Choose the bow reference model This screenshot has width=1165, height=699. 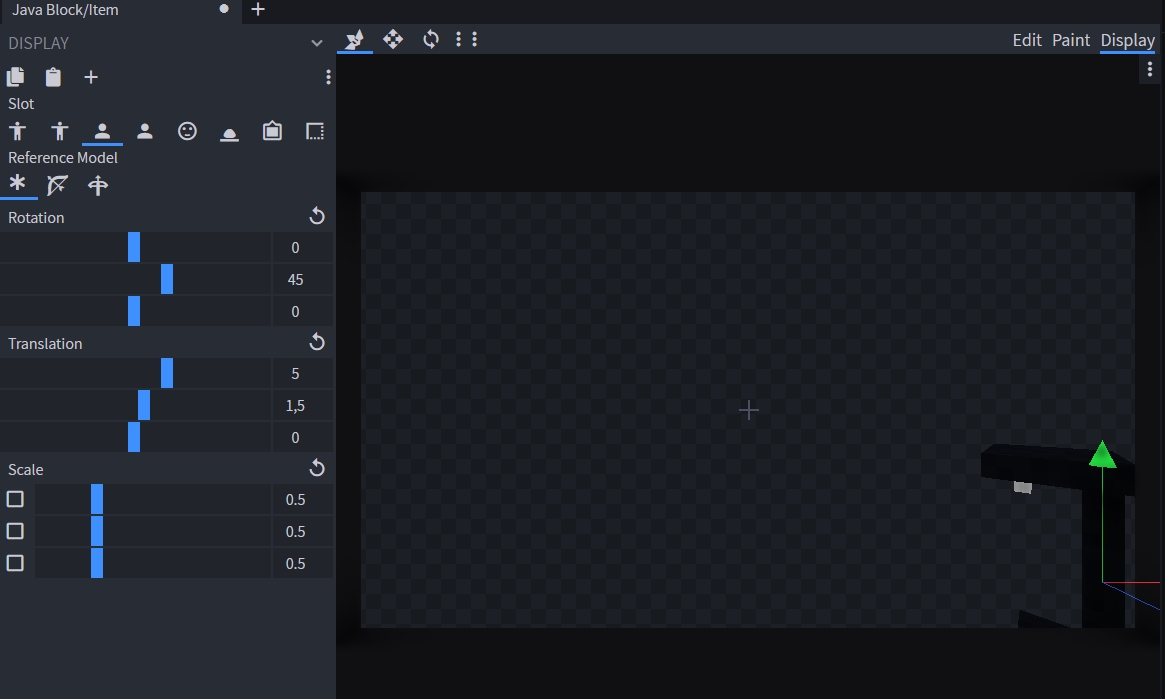click(x=58, y=185)
